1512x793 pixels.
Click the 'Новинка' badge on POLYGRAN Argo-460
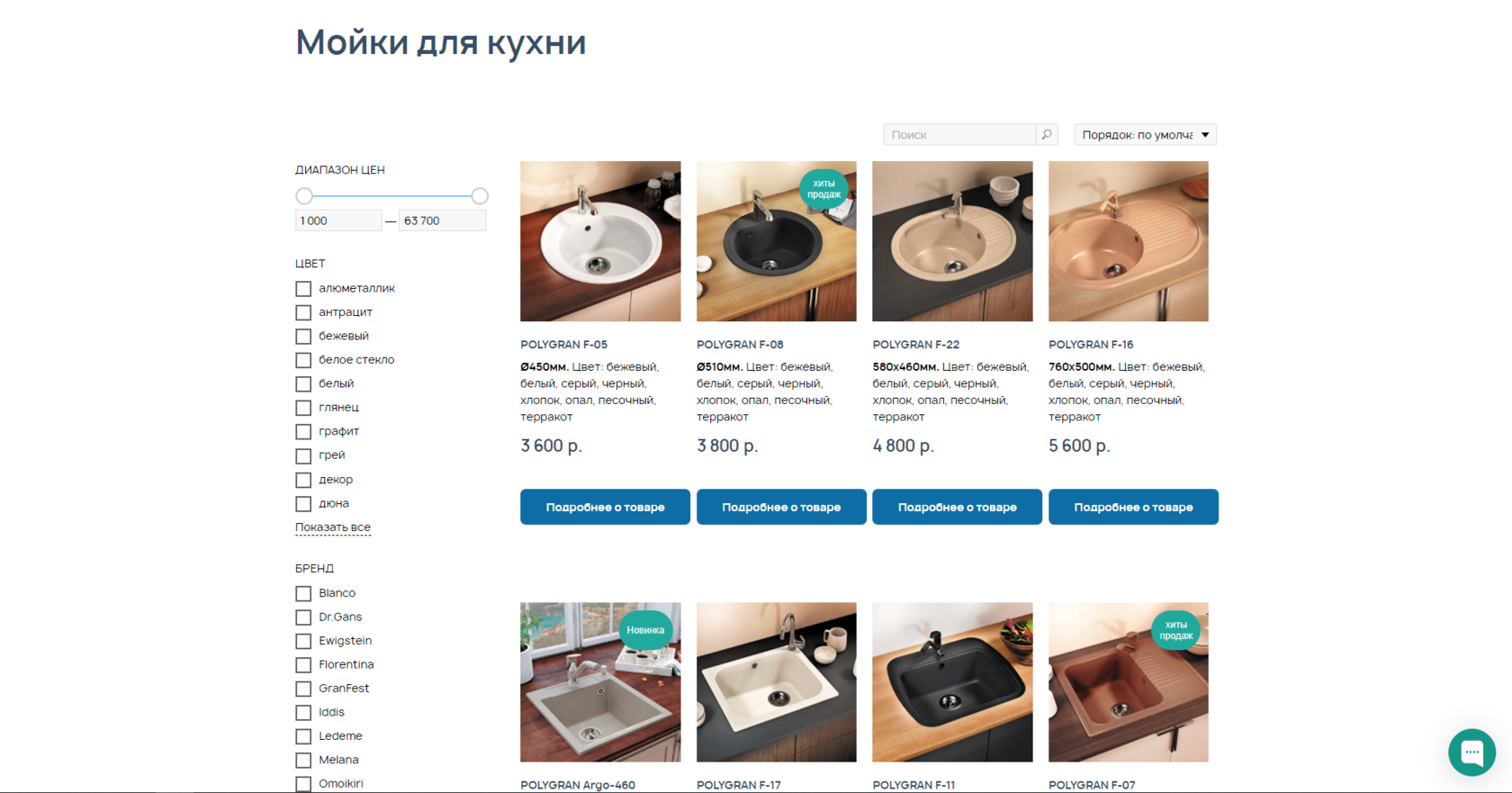click(645, 630)
